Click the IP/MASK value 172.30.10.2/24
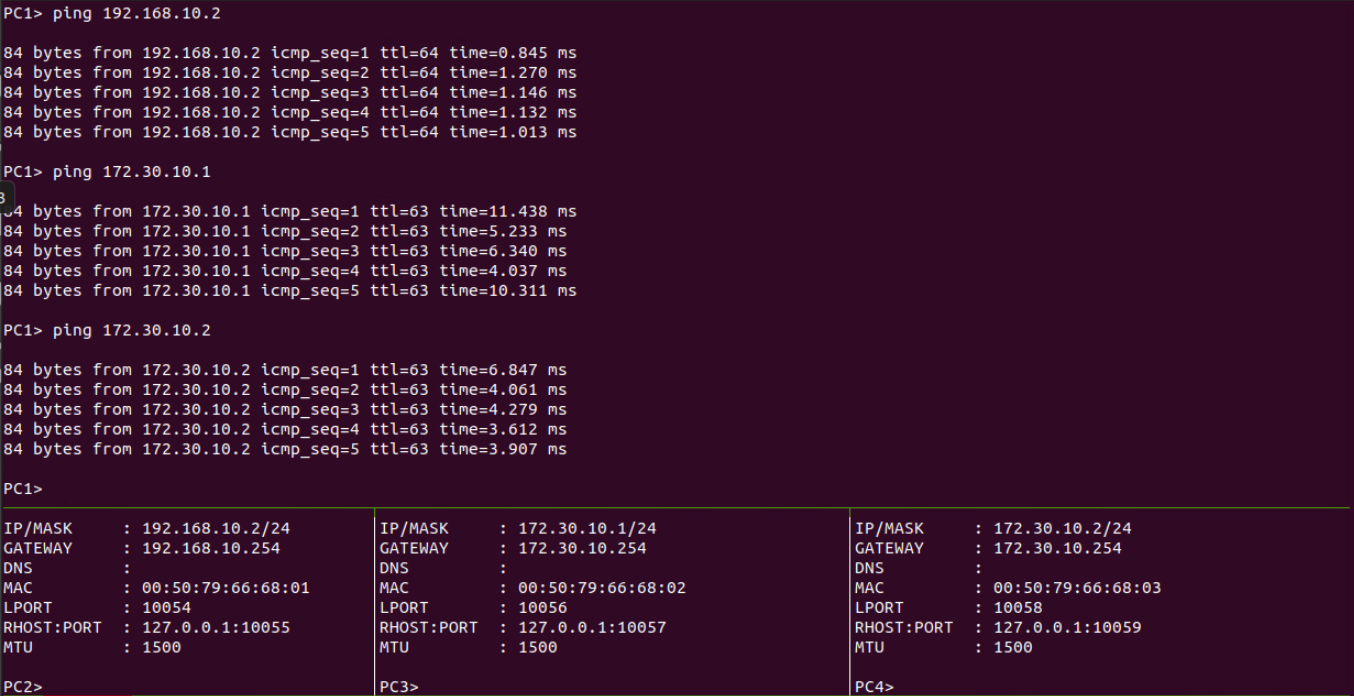1354x696 pixels. coord(1062,528)
